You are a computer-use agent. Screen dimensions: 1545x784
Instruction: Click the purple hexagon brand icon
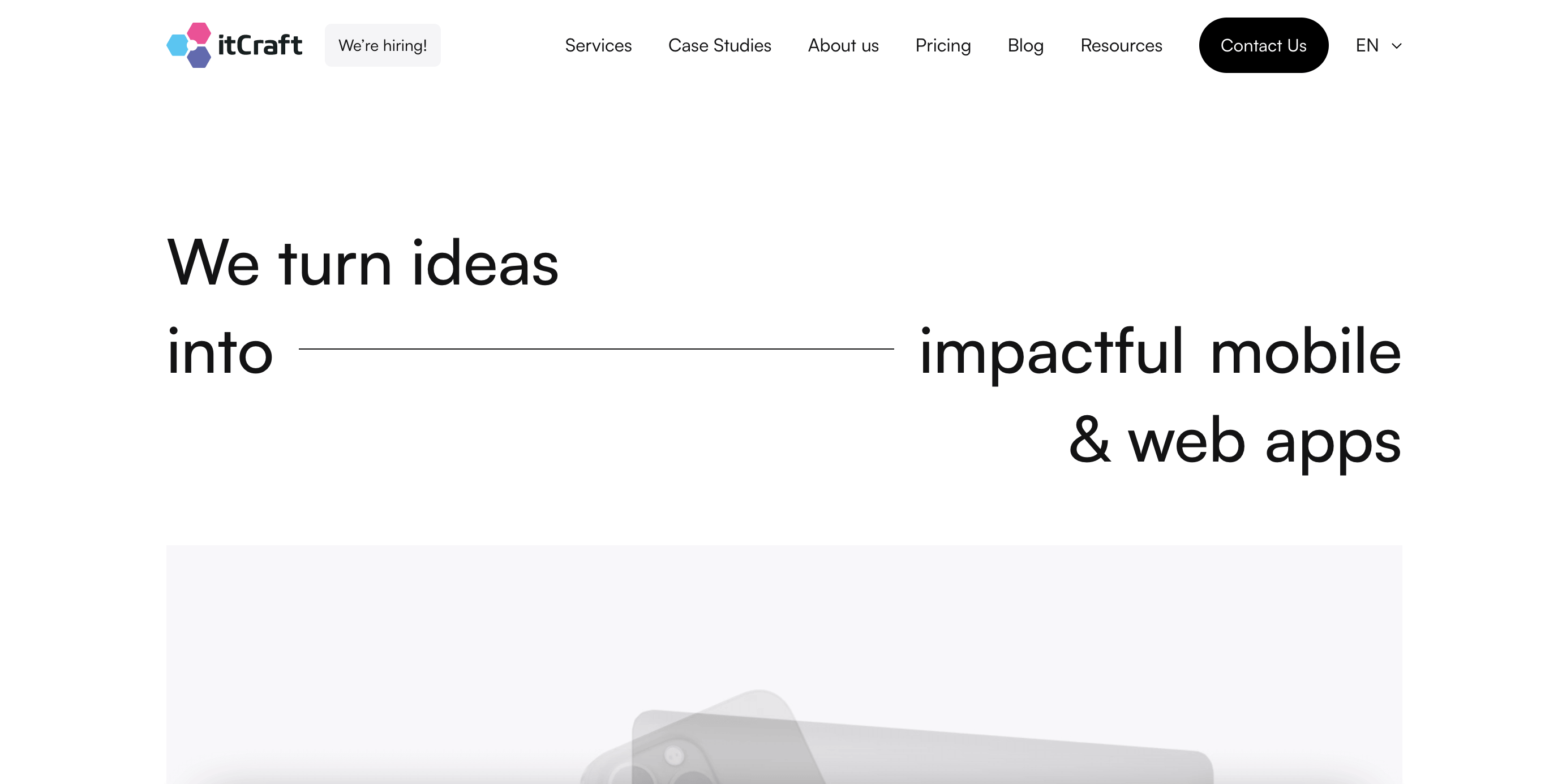pos(194,55)
